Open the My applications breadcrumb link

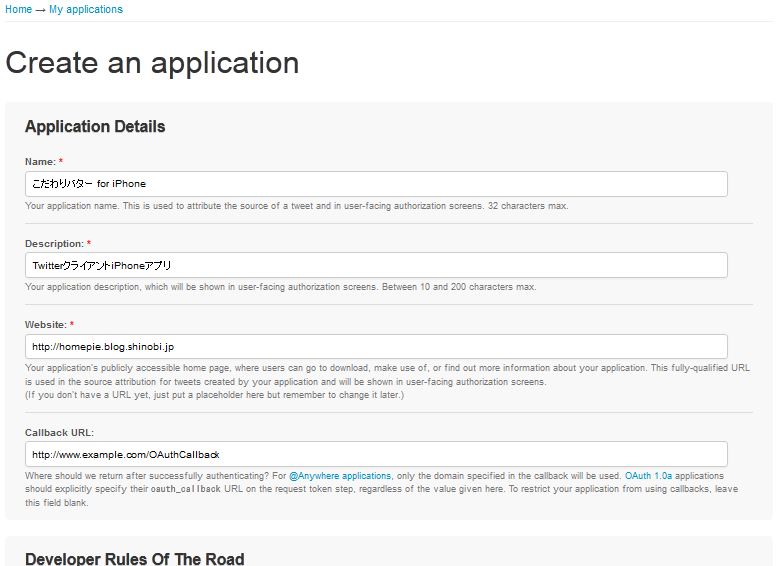[86, 9]
